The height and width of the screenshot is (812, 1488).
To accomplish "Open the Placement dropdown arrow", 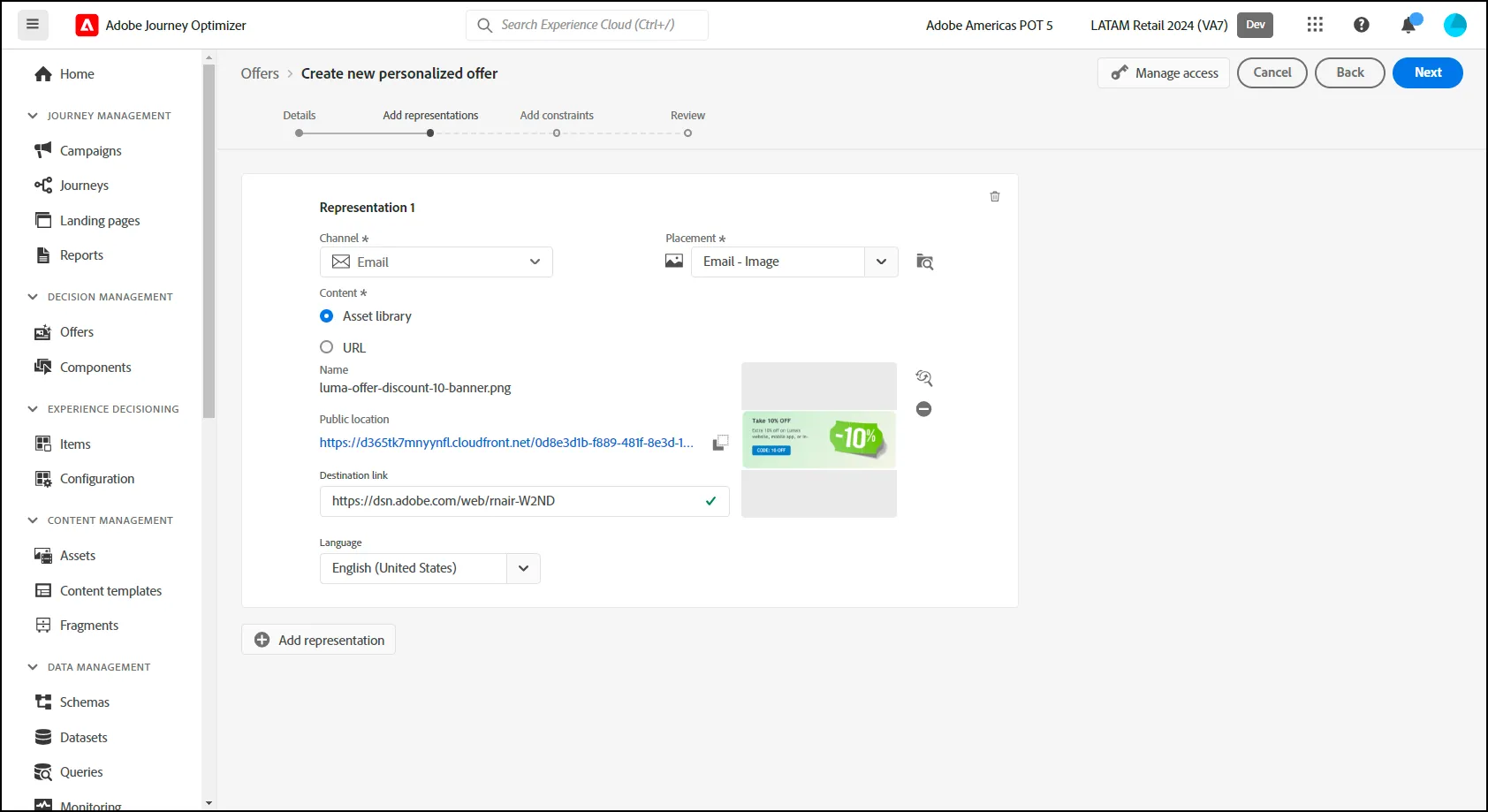I will [x=881, y=262].
